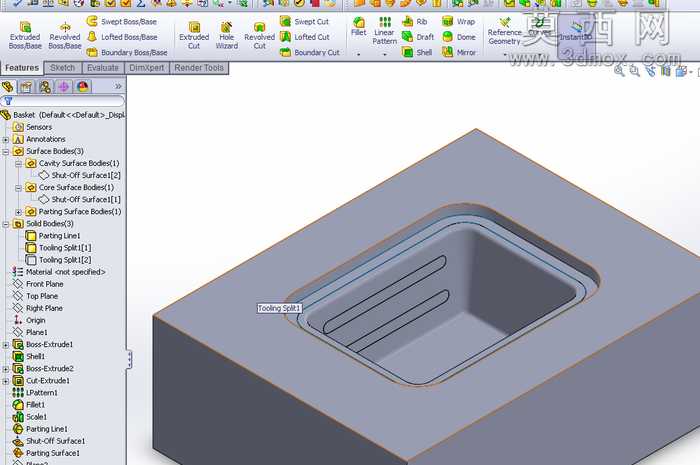
Task: Select the Dome tool
Action: [458, 37]
